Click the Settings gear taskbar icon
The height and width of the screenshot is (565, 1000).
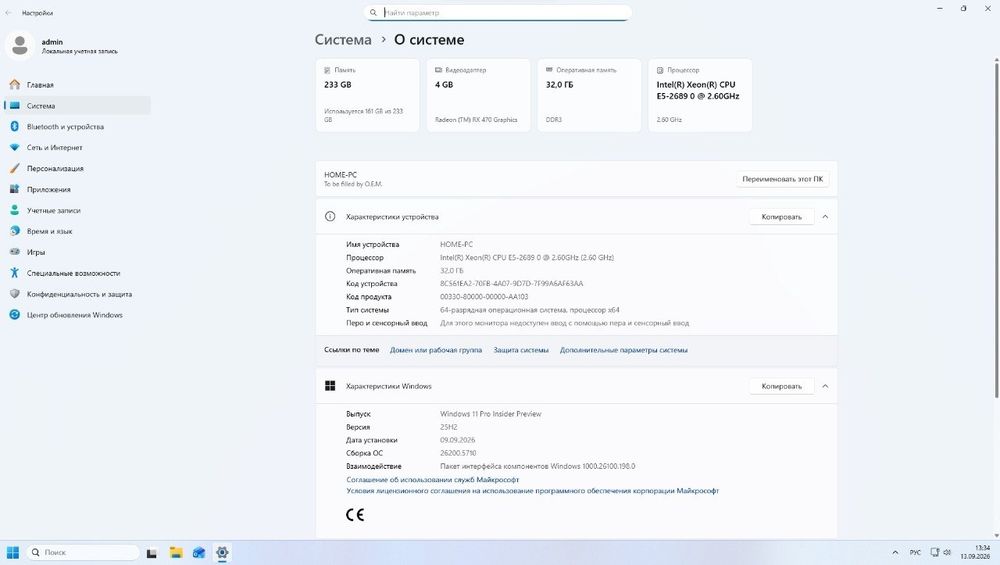[222, 553]
